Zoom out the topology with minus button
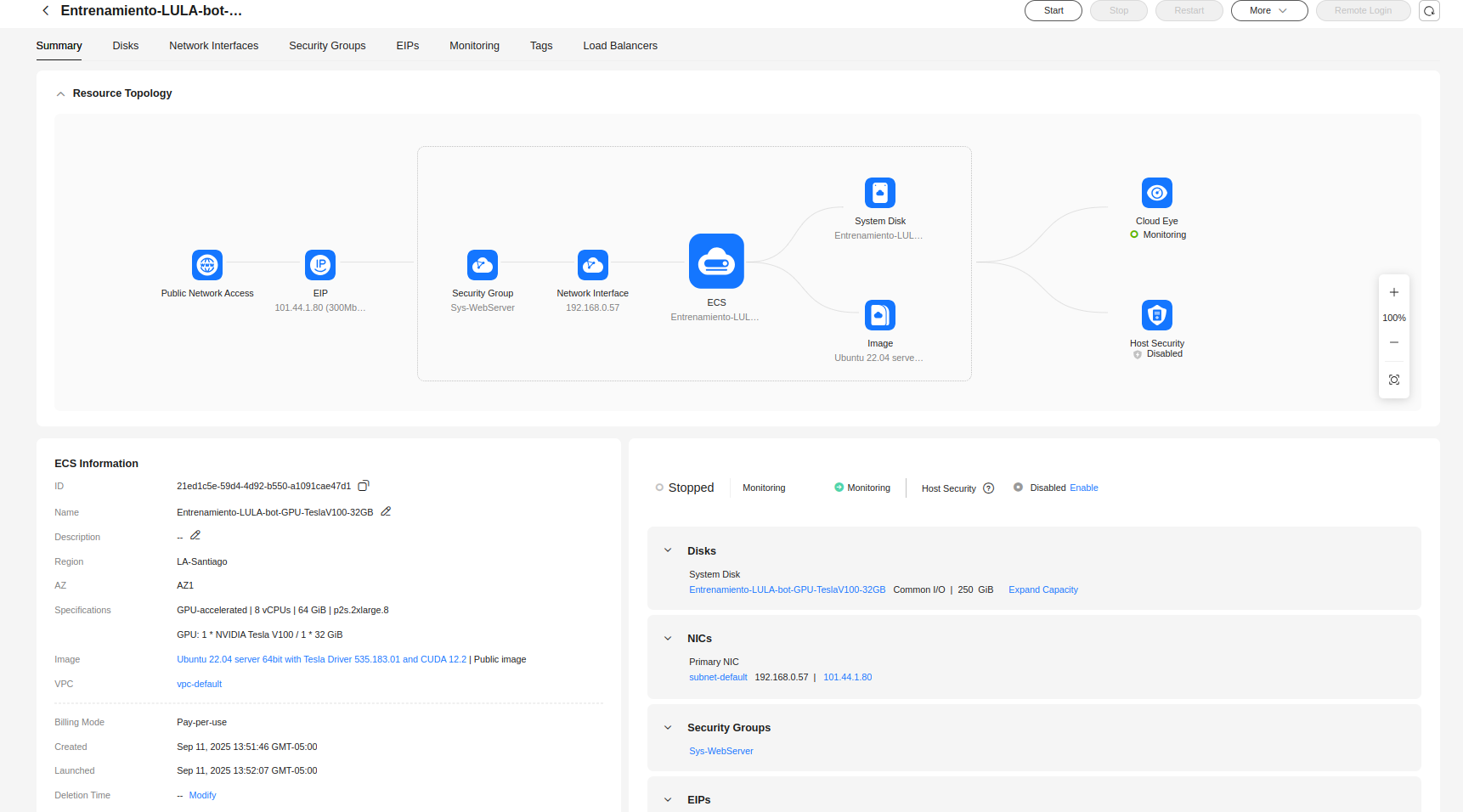 1394,342
